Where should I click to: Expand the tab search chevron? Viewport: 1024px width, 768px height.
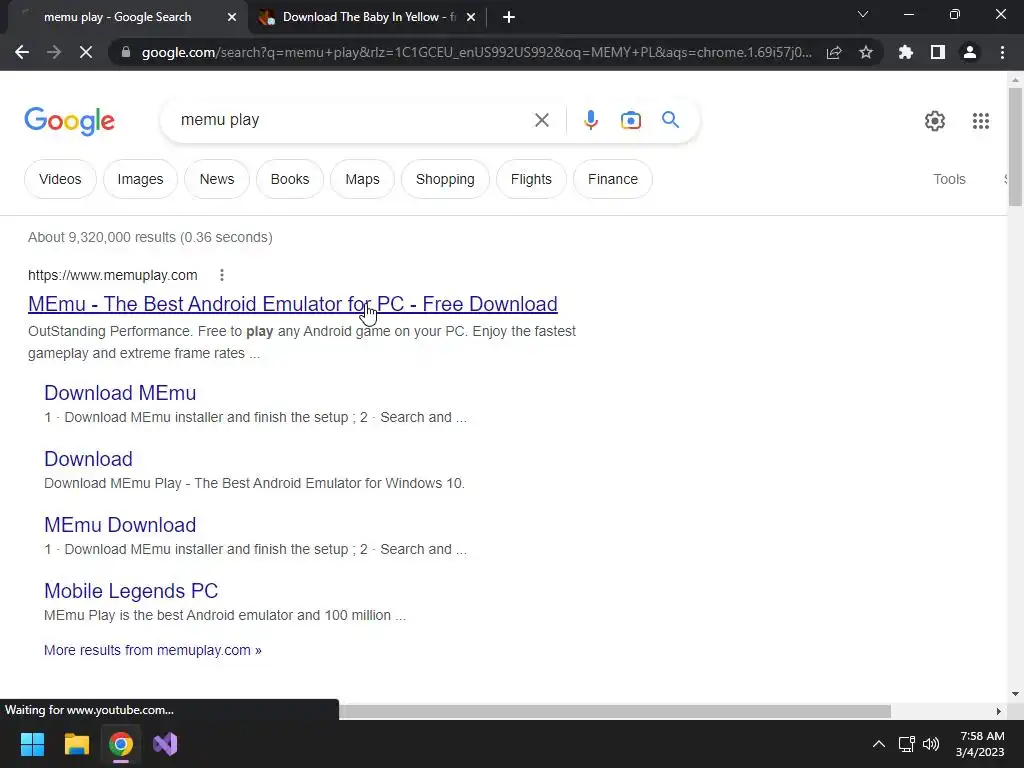point(863,14)
